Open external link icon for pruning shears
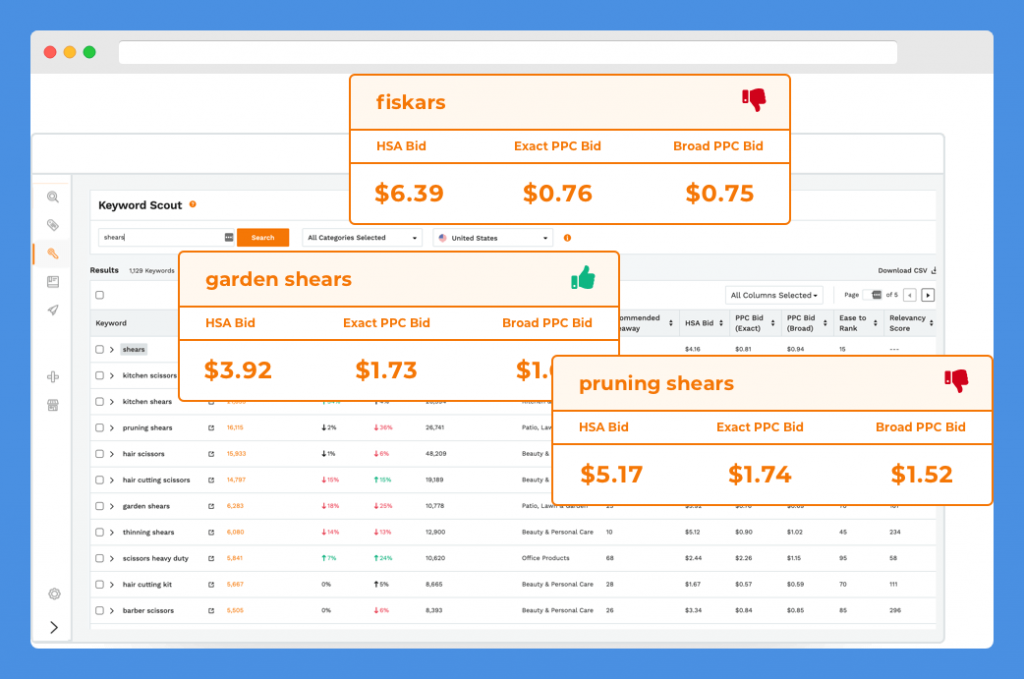 211,428
